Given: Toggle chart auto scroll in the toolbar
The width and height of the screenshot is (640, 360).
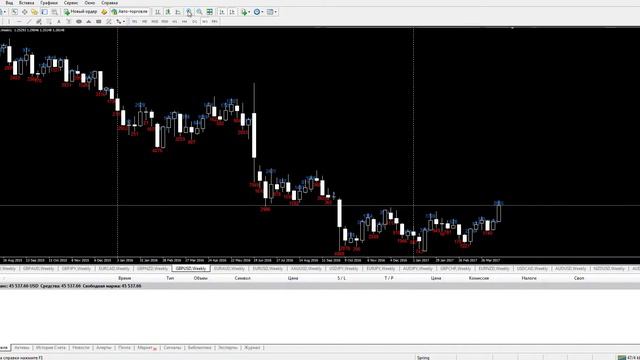Looking at the screenshot, I should (222, 12).
